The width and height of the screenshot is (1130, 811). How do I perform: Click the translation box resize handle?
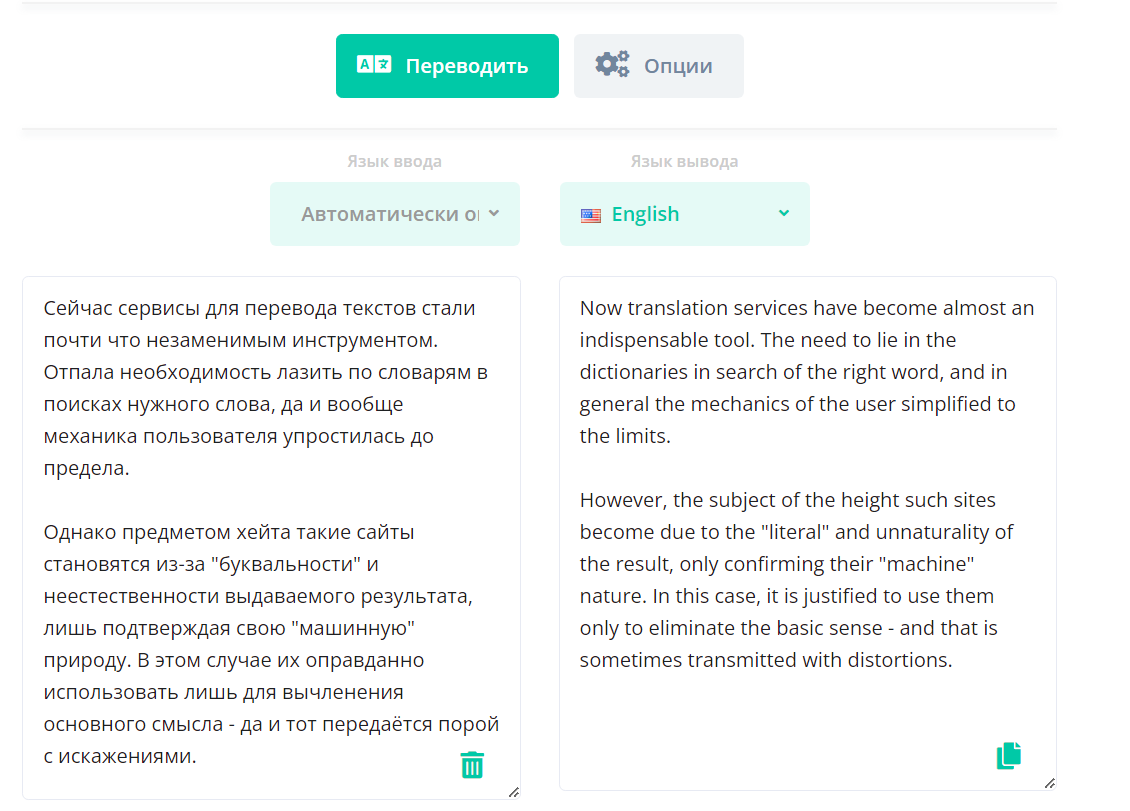(x=1049, y=783)
